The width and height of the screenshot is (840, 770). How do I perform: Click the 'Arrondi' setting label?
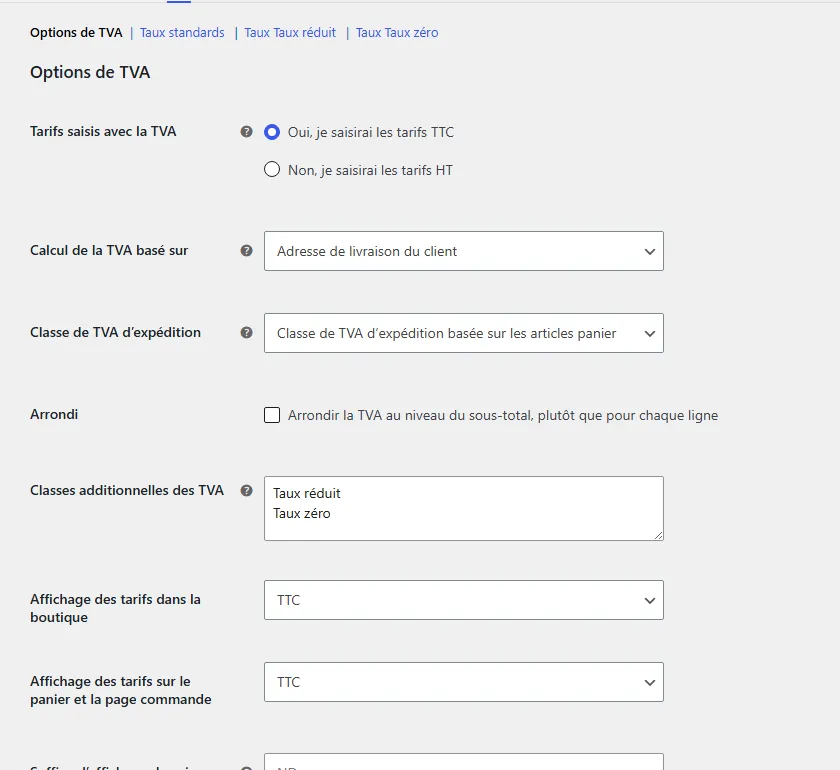(x=54, y=414)
